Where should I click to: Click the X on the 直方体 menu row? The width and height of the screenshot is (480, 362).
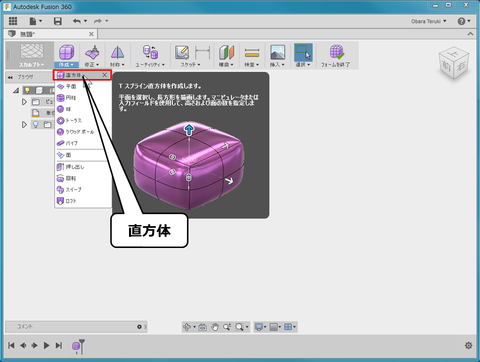point(105,75)
